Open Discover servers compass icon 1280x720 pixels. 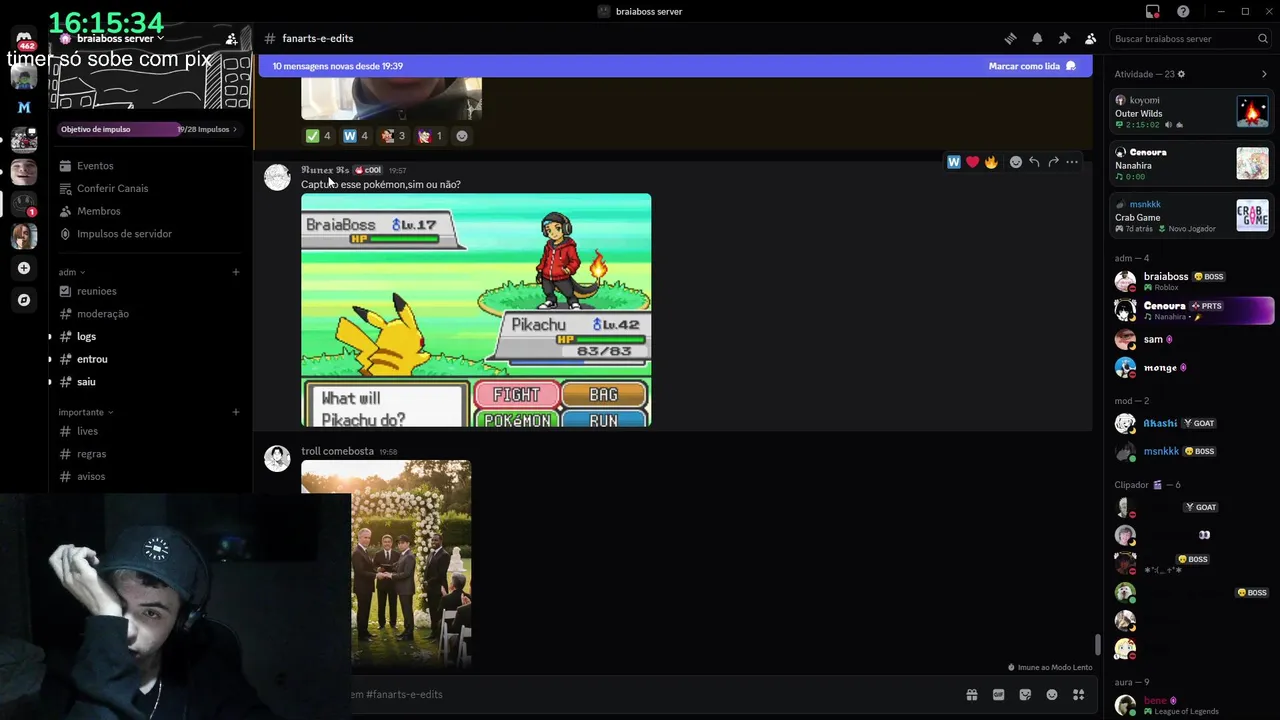point(24,300)
